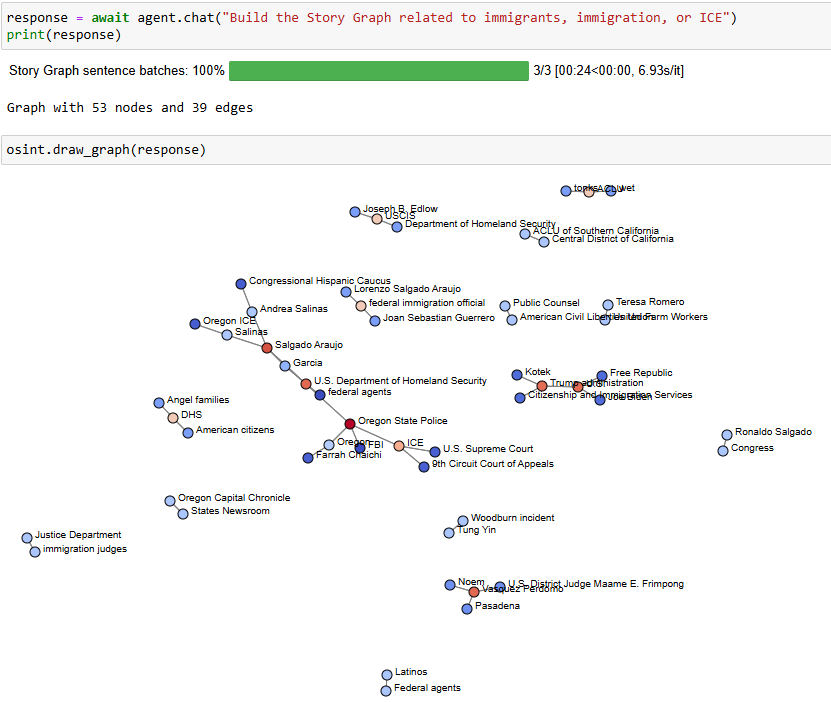Click the Tung Yin node
This screenshot has height=702, width=831.
coord(449,533)
